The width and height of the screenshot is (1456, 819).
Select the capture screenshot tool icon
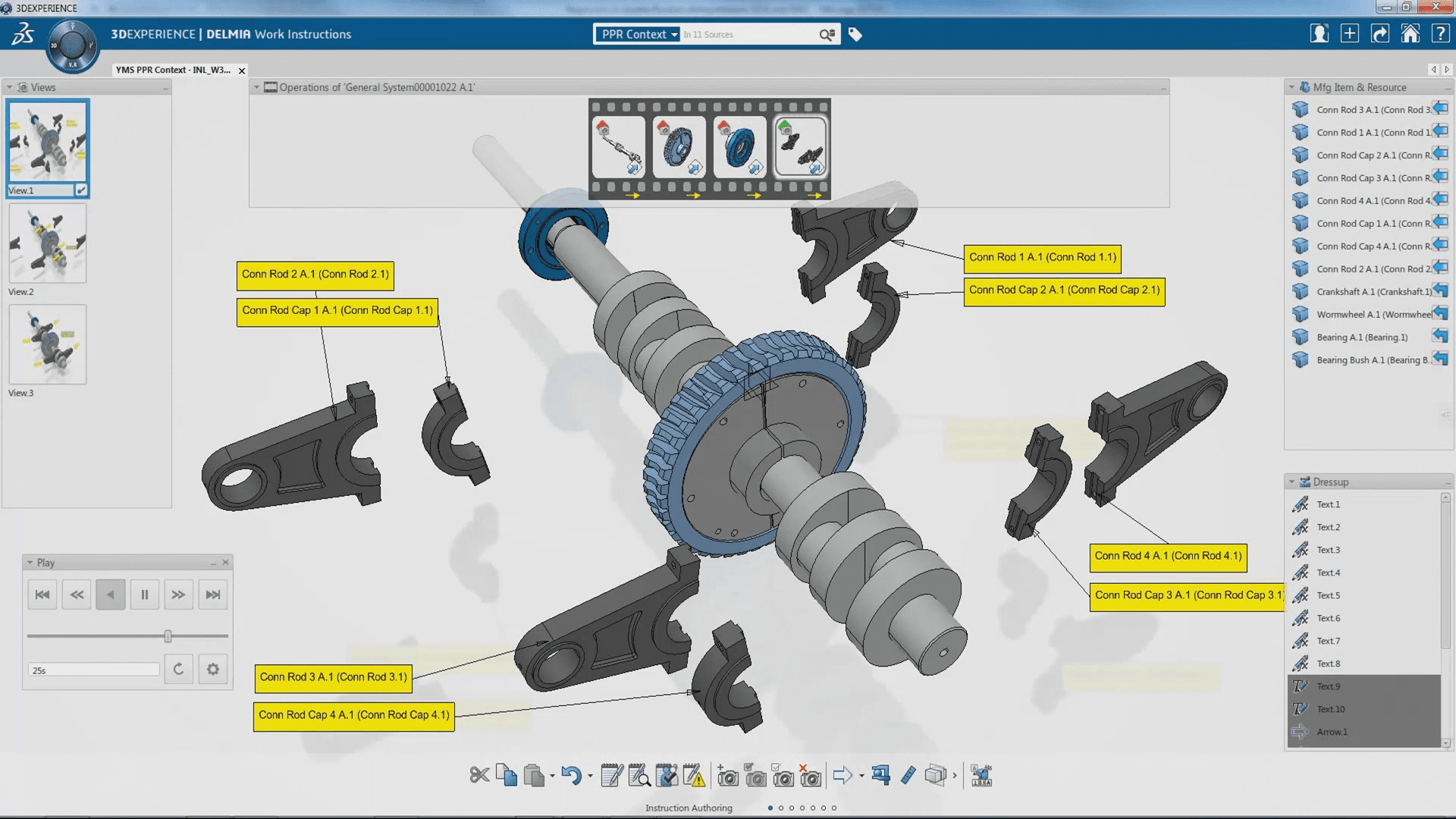click(728, 775)
